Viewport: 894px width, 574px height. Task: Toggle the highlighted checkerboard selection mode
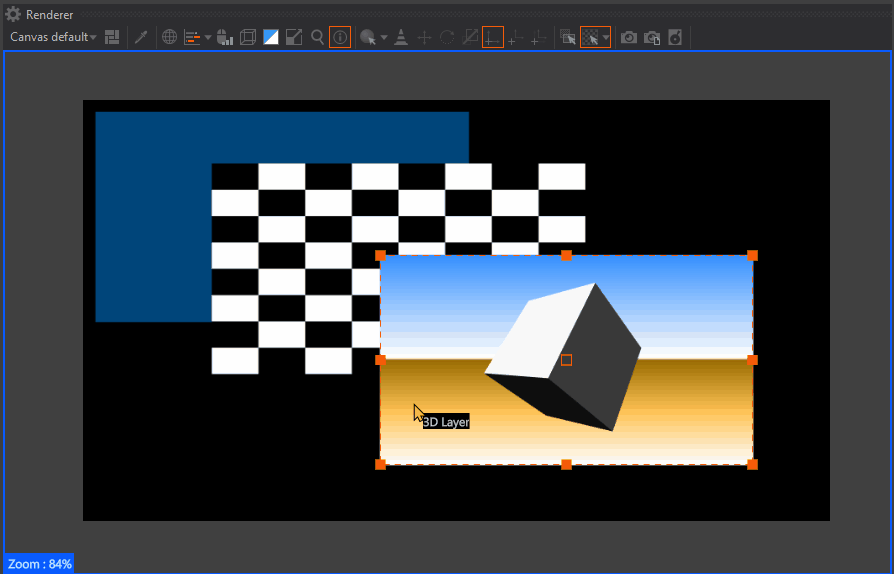pos(591,37)
